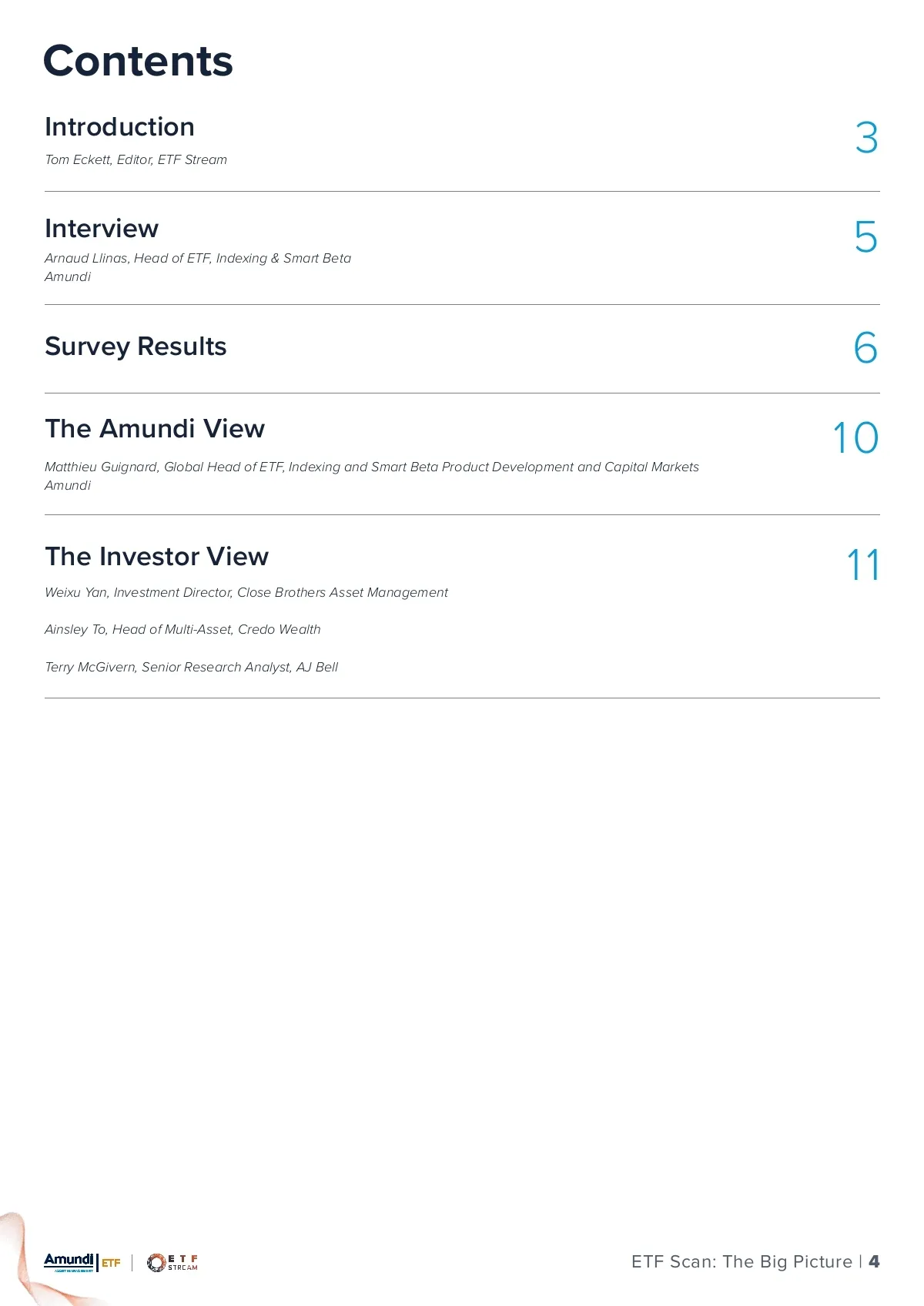The image size is (924, 1306).
Task: Click the ETF Stream logo in footer
Action: [x=172, y=1262]
